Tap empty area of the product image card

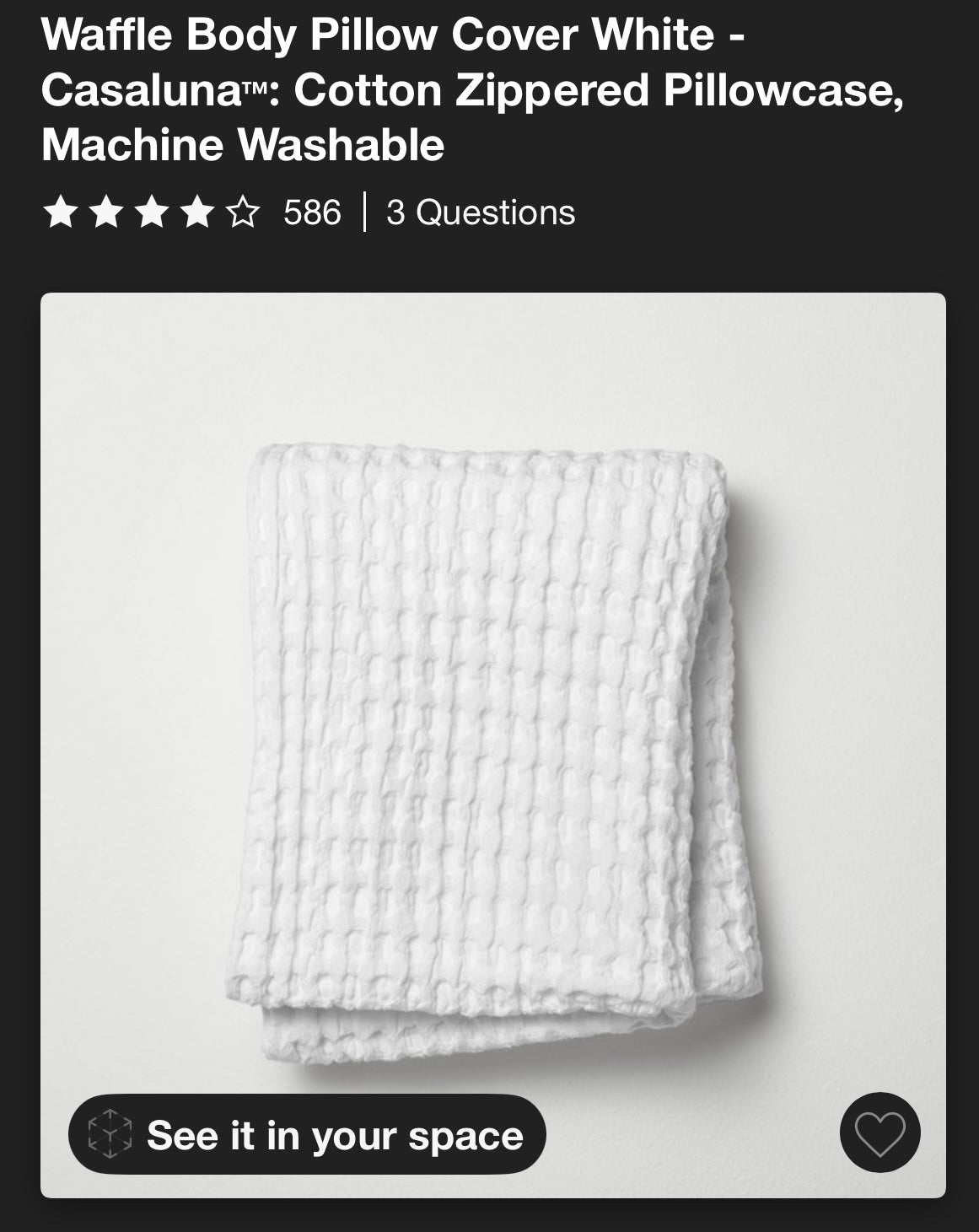coord(843,379)
